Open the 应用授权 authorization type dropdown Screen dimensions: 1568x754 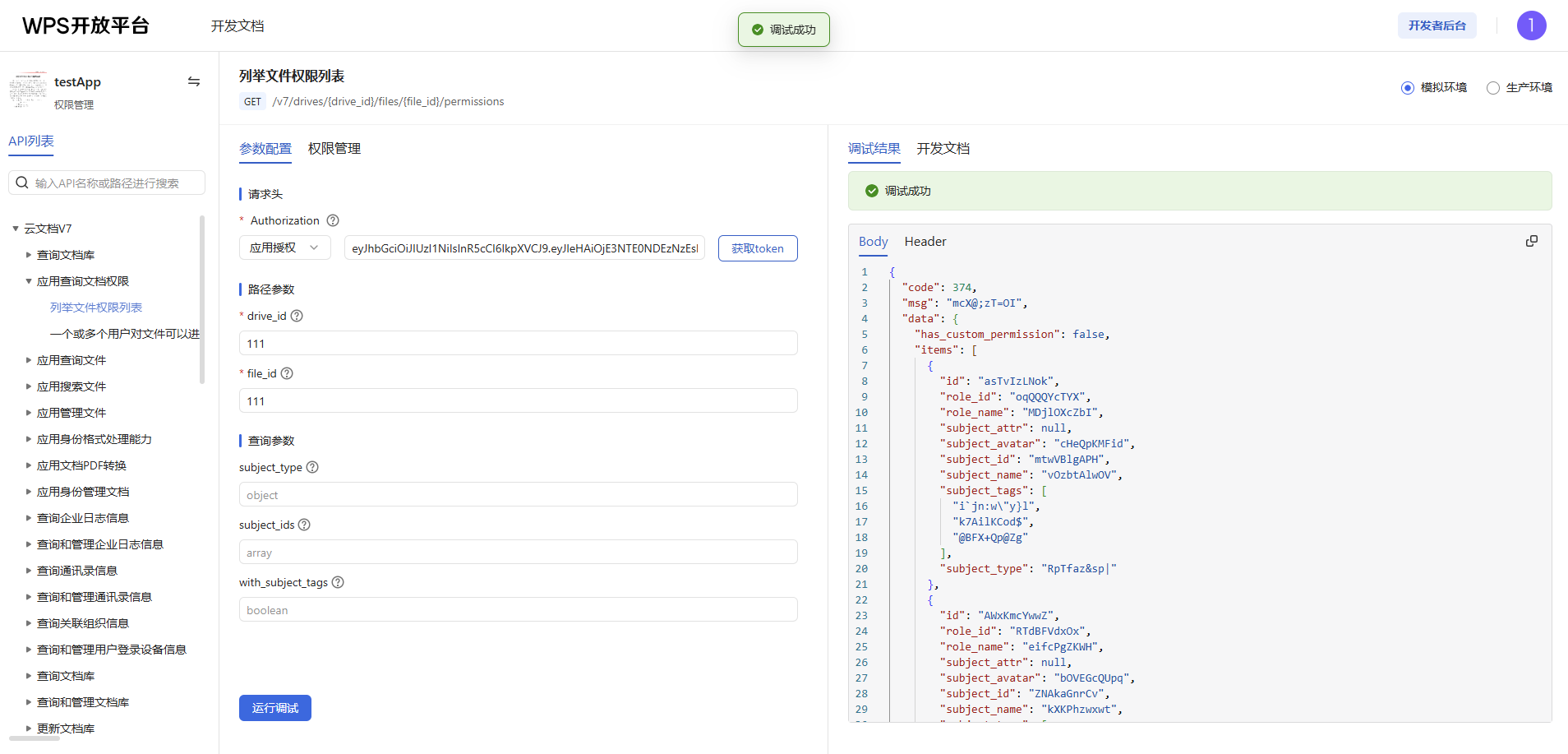tap(284, 247)
